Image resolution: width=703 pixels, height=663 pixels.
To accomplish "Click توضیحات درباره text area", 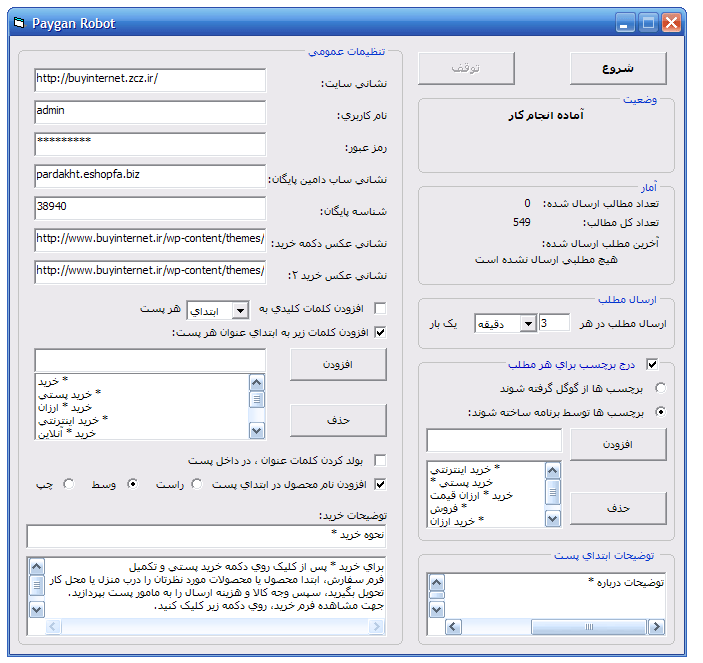I will pyautogui.click(x=555, y=595).
